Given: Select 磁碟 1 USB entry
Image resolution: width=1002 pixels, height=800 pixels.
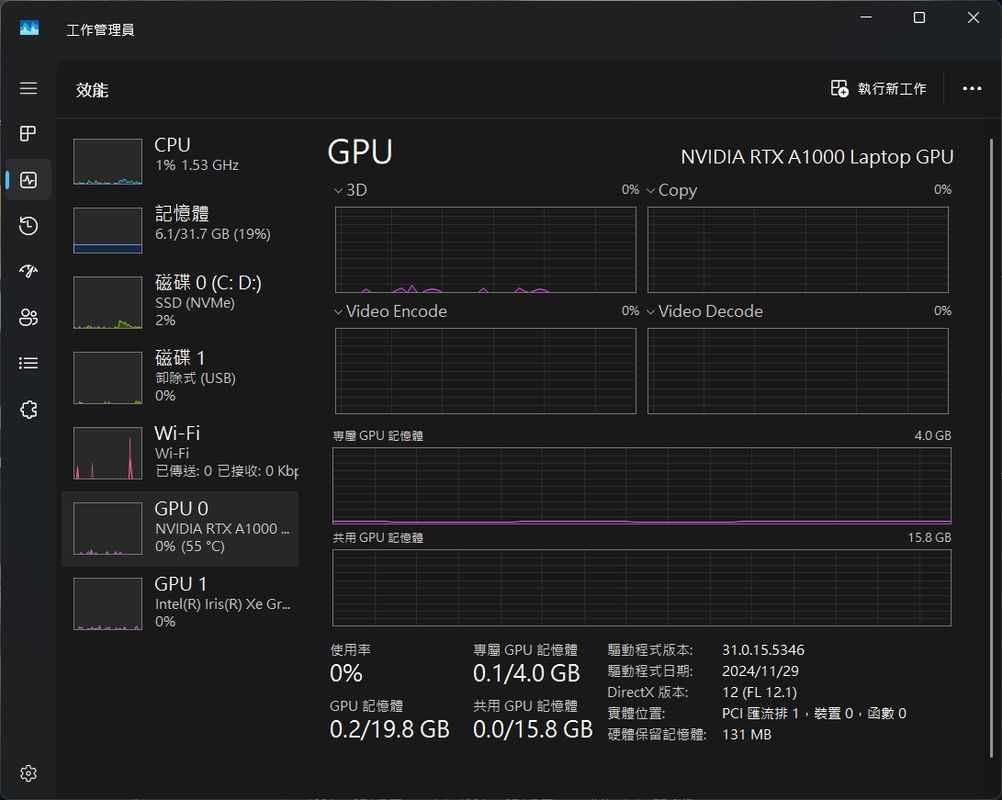Looking at the screenshot, I should tap(180, 377).
